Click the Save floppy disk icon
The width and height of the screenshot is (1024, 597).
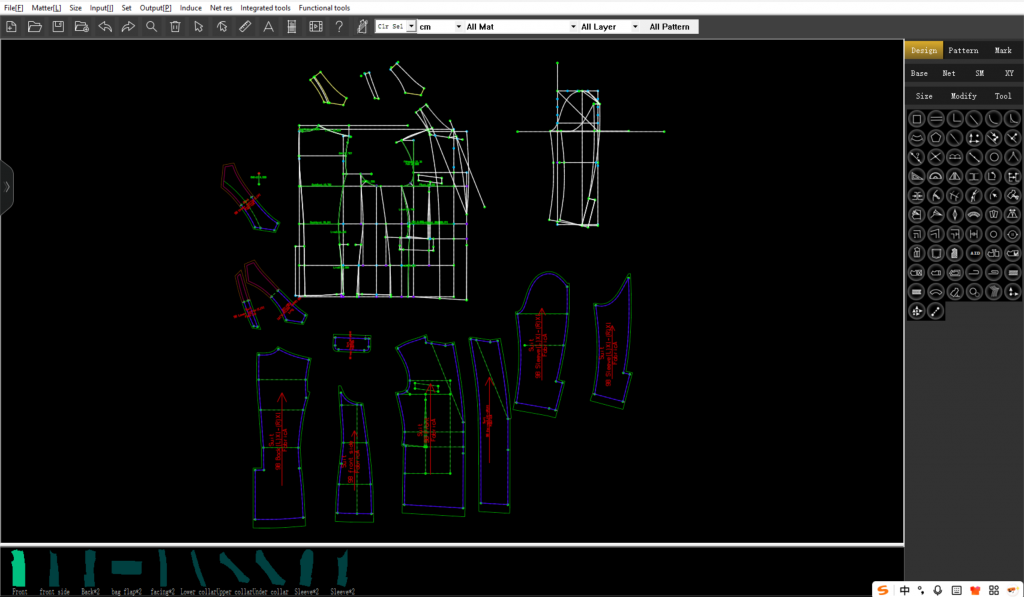[x=58, y=27]
